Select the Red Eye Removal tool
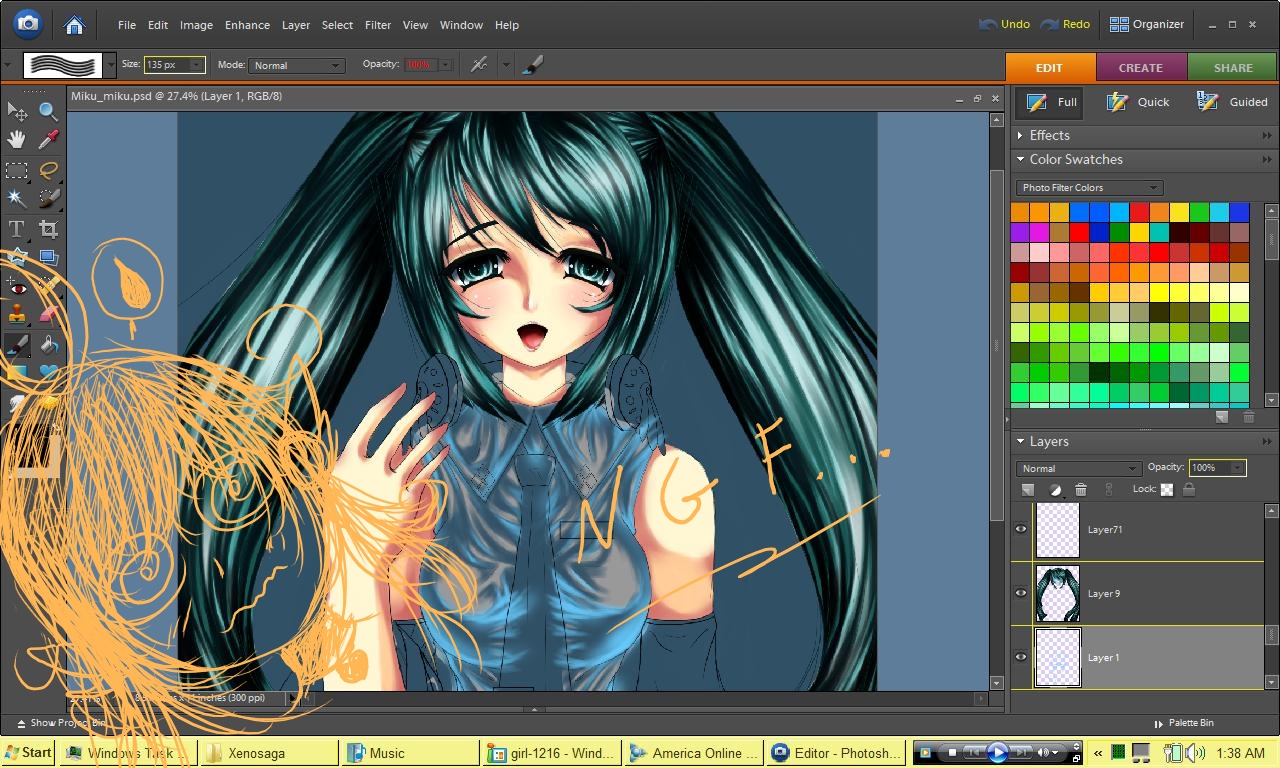This screenshot has width=1280, height=768. click(x=17, y=288)
